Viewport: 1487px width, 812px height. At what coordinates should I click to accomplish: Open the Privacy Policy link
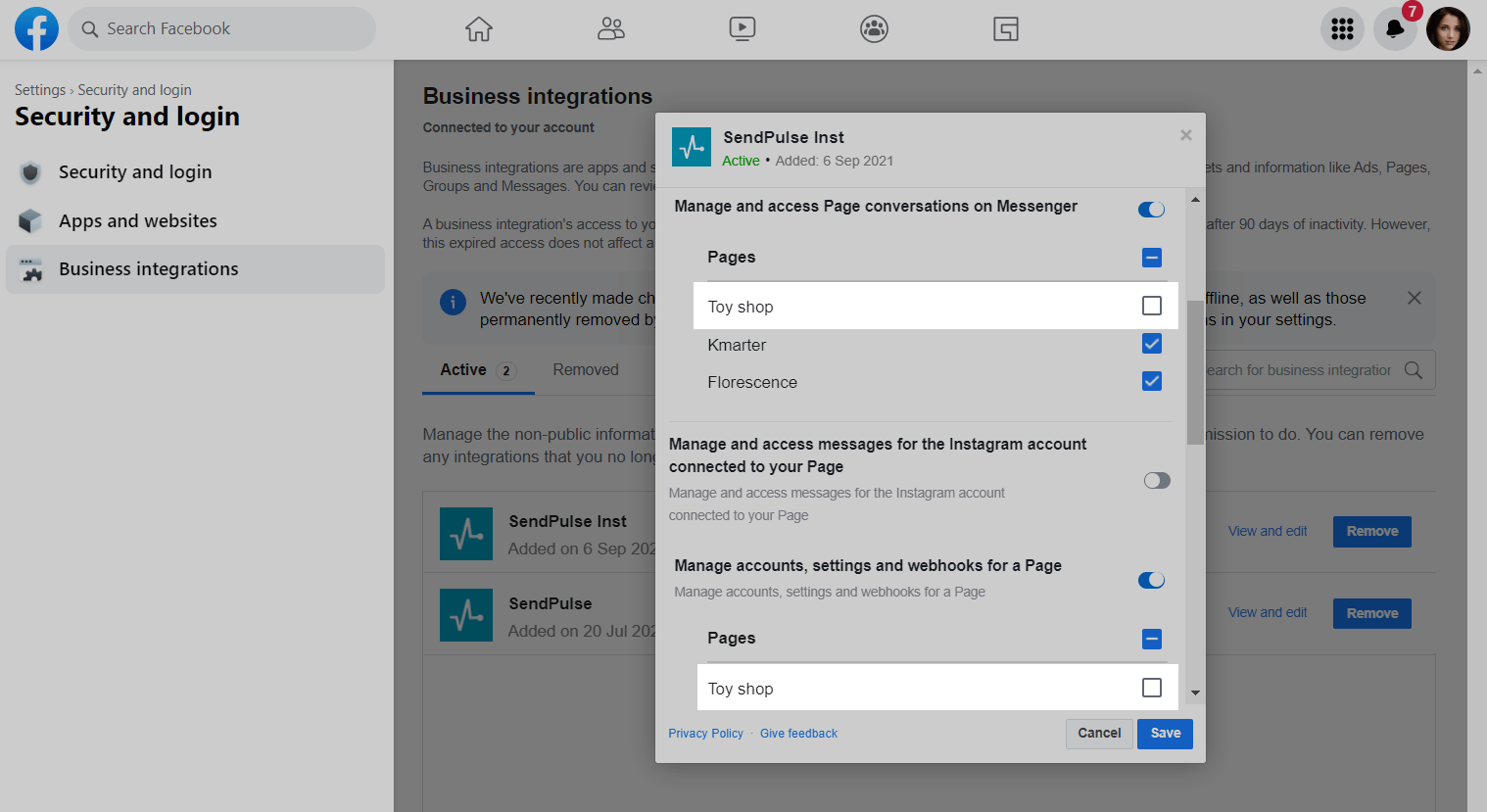[x=706, y=734]
